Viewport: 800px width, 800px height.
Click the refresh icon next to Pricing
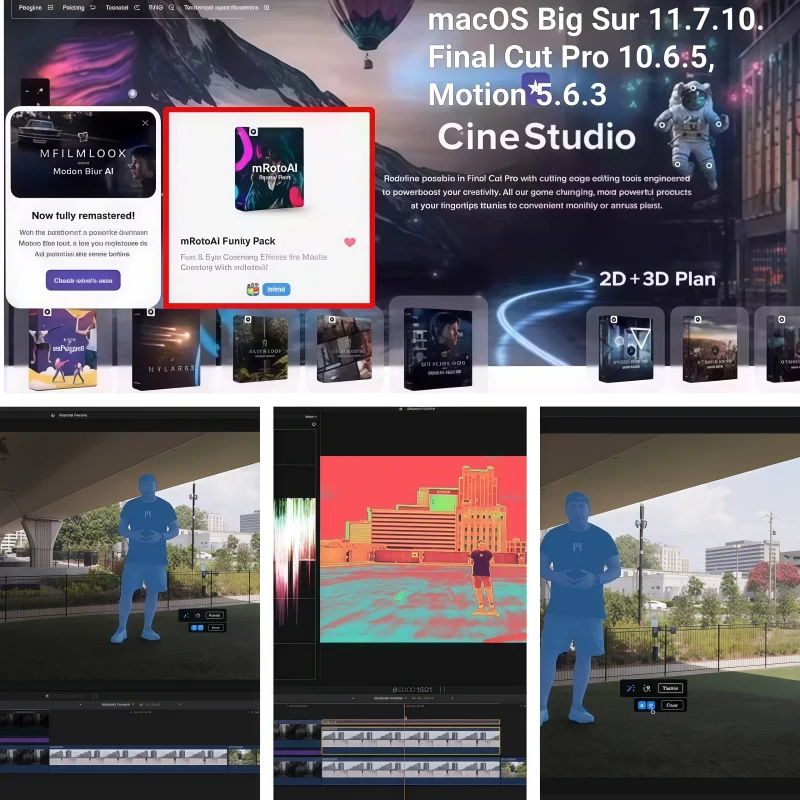[x=93, y=6]
